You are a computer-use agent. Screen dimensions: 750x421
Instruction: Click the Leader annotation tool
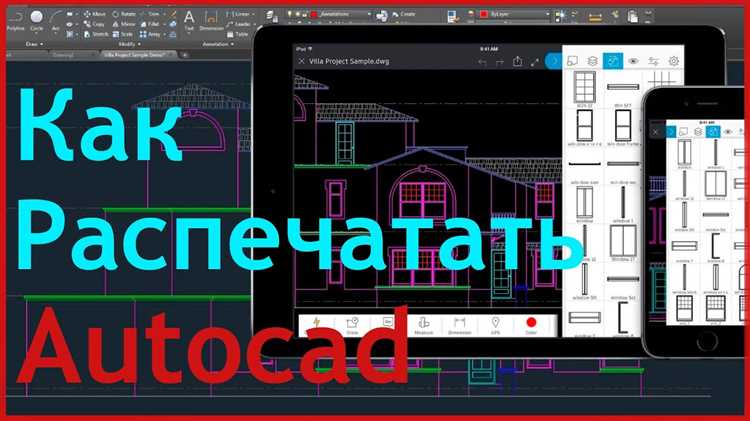pyautogui.click(x=238, y=24)
